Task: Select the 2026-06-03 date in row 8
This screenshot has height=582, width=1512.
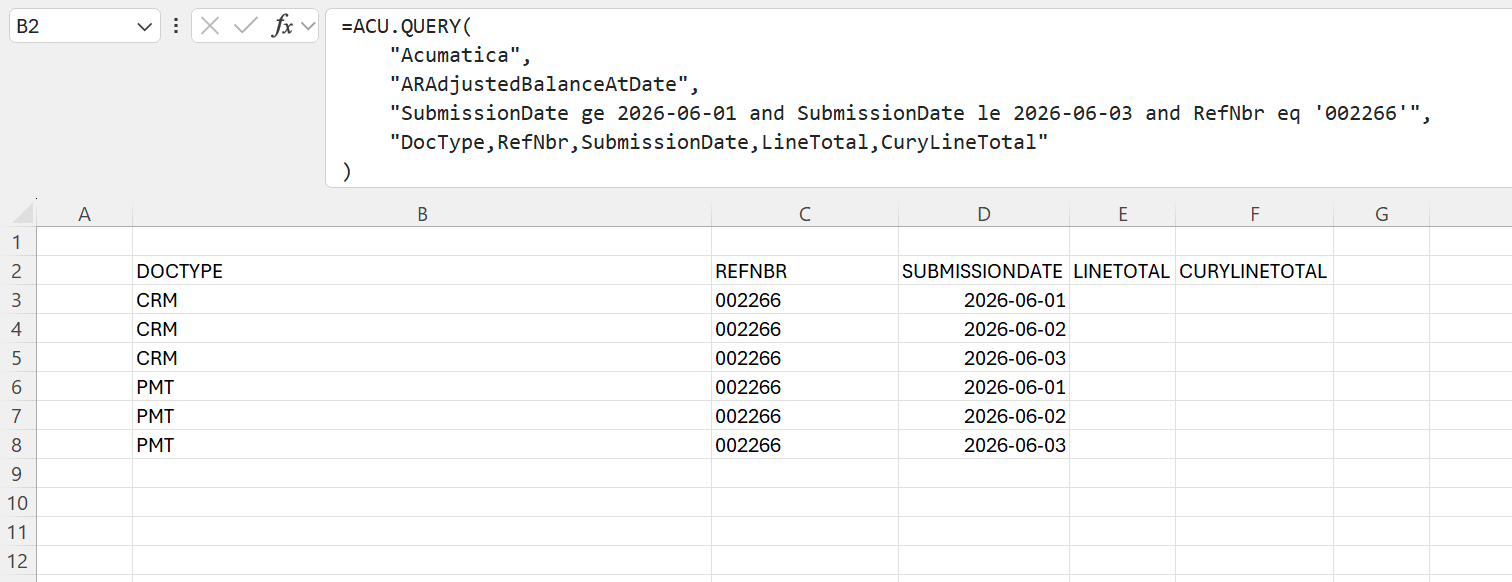Action: click(x=984, y=445)
